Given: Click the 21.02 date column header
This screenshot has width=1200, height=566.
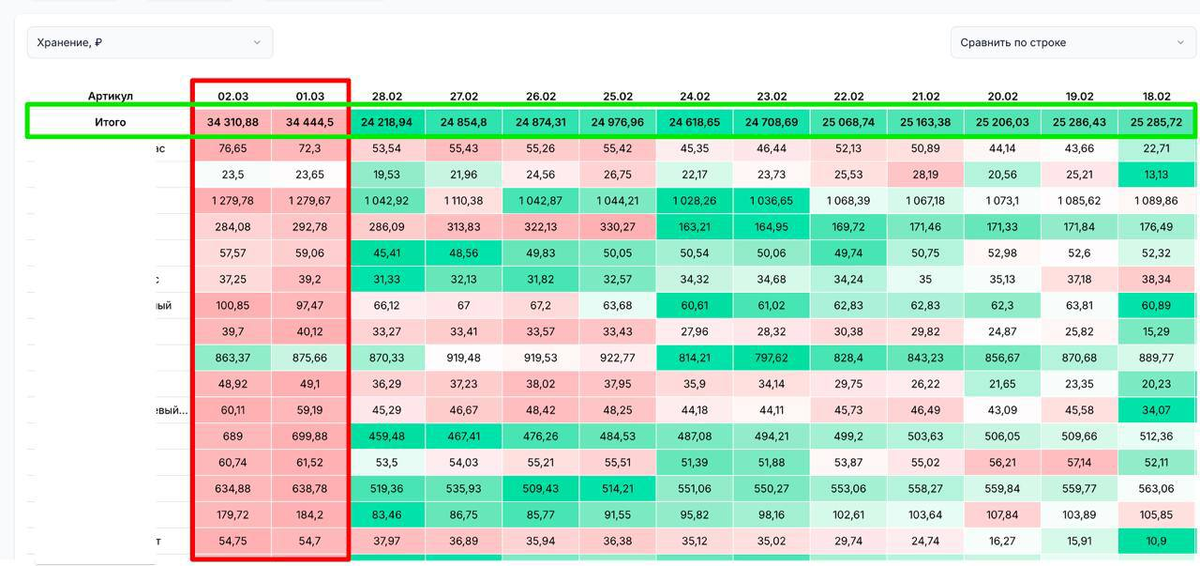Looking at the screenshot, I should tap(926, 96).
